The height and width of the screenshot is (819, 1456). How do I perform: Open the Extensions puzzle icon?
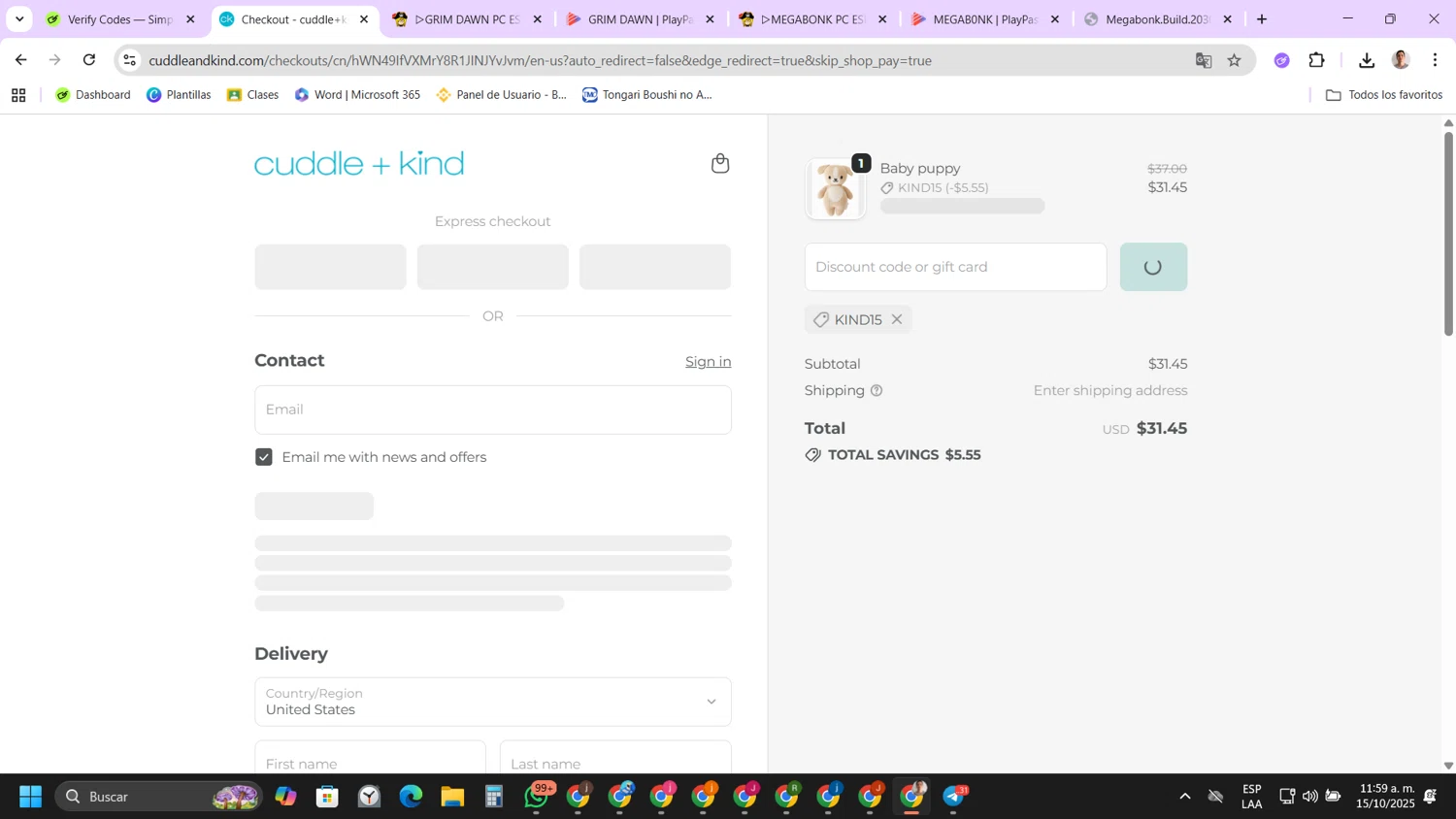pyautogui.click(x=1316, y=60)
